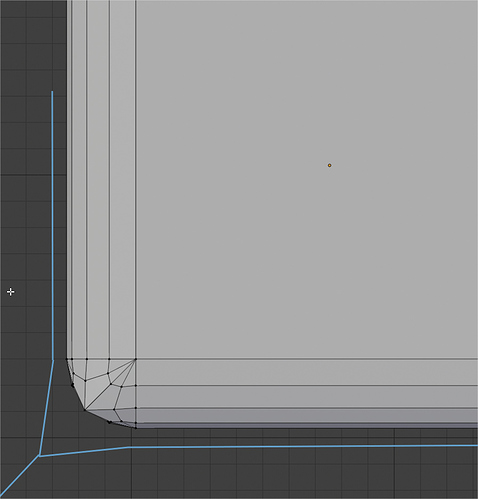
Task: Select the darkest bottom bevel strip face
Action: (307, 426)
